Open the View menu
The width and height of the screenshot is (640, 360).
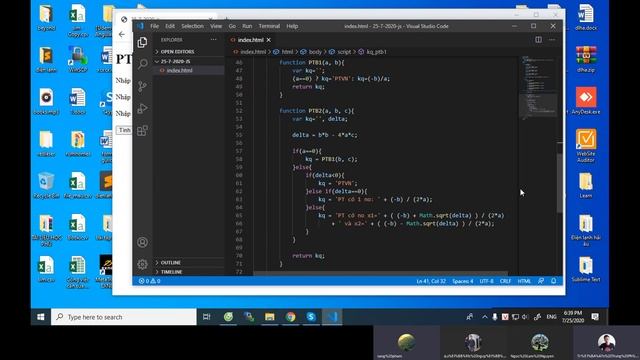pos(216,26)
